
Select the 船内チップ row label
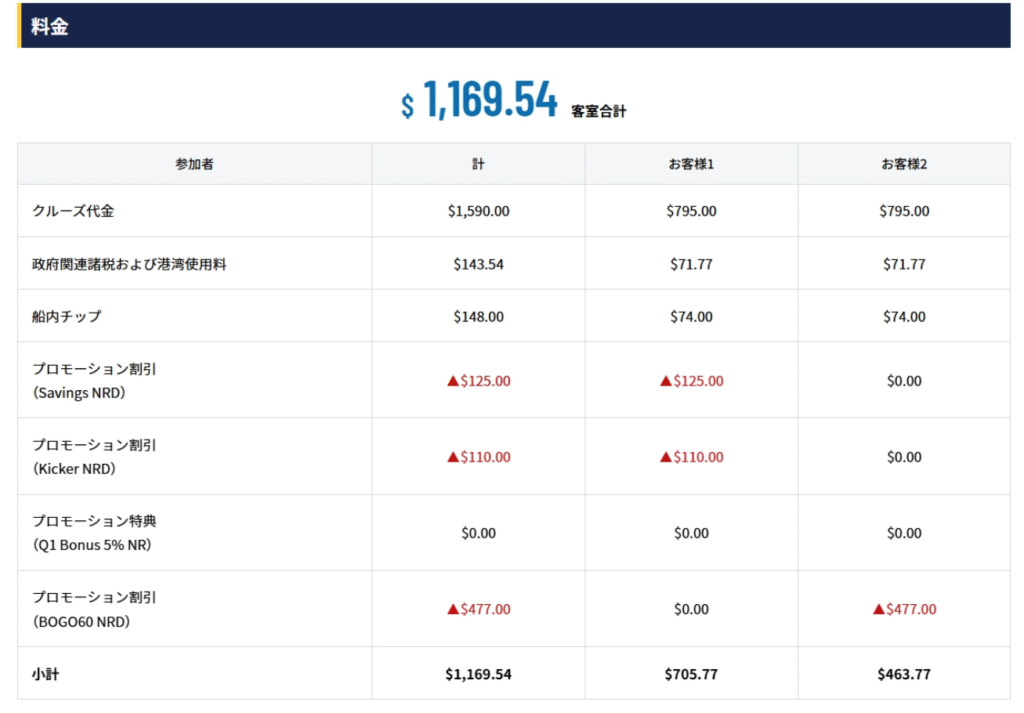point(67,316)
